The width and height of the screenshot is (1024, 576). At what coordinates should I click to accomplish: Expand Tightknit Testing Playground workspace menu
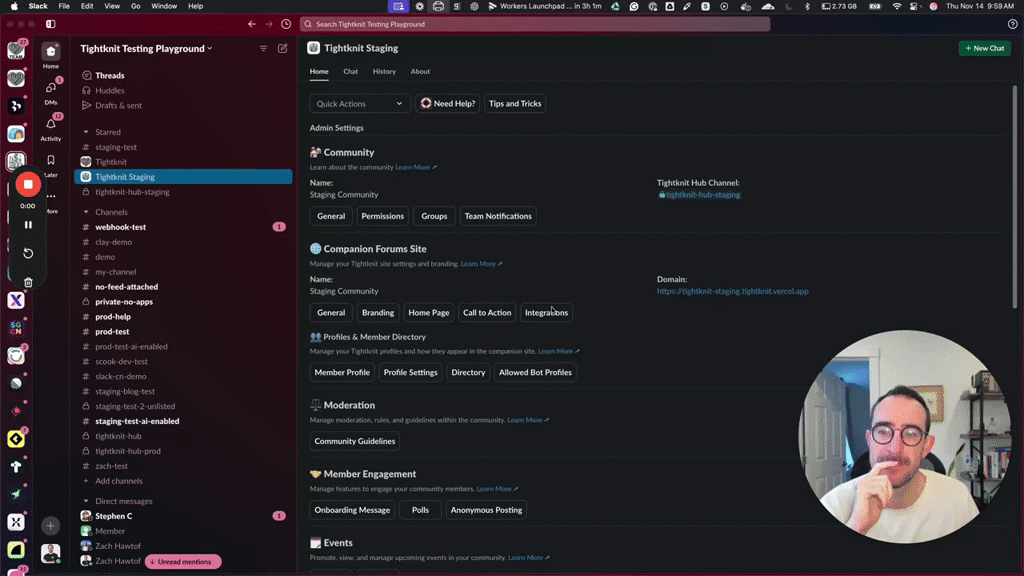pyautogui.click(x=146, y=48)
